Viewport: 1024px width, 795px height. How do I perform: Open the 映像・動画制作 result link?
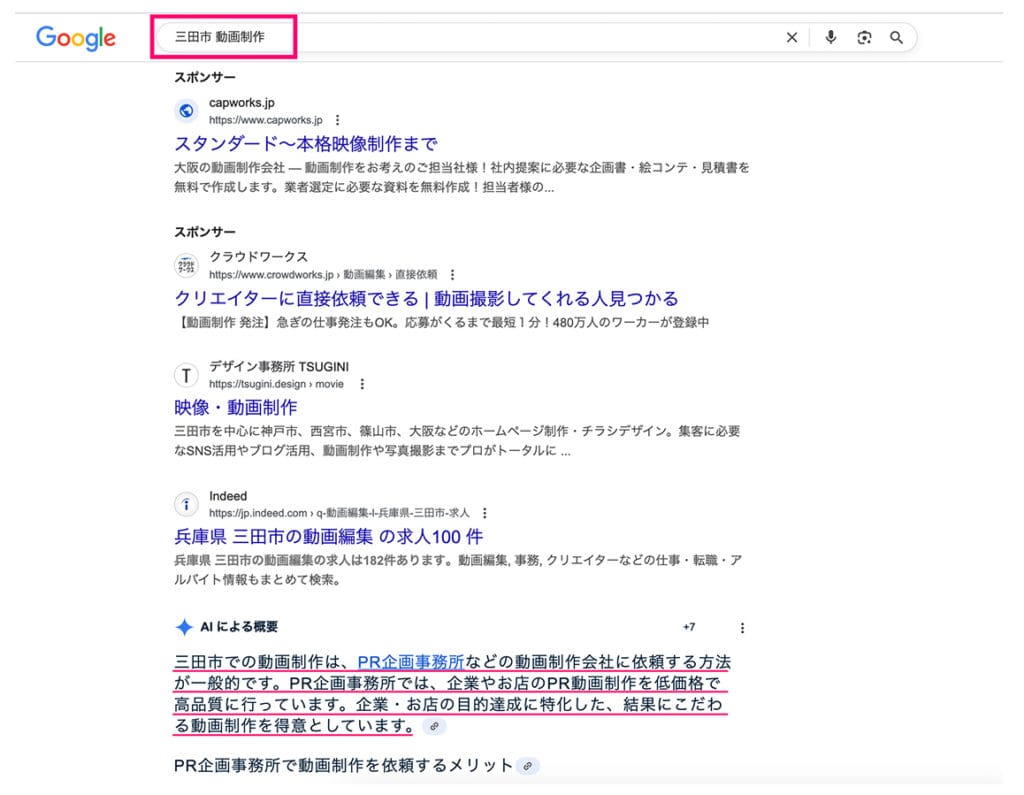(x=236, y=408)
